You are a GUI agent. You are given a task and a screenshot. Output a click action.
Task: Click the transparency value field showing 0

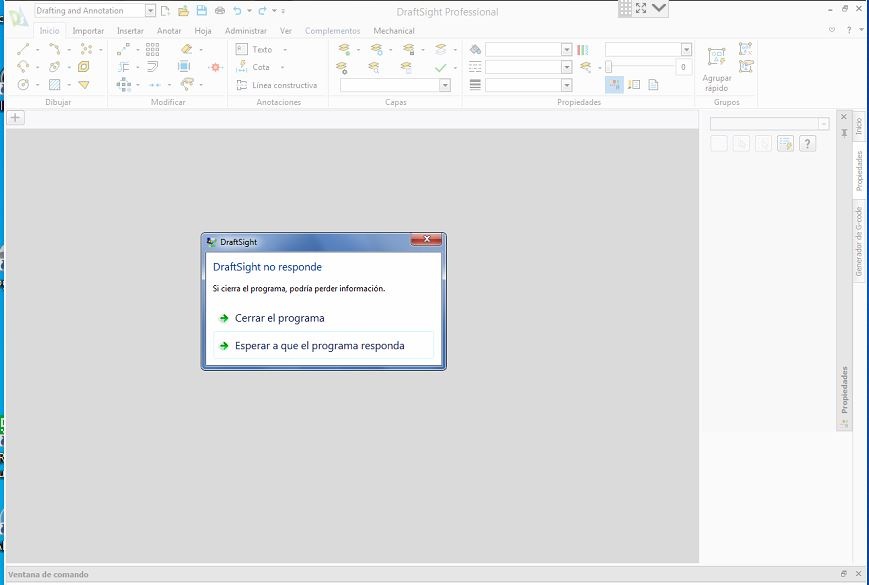coord(683,67)
